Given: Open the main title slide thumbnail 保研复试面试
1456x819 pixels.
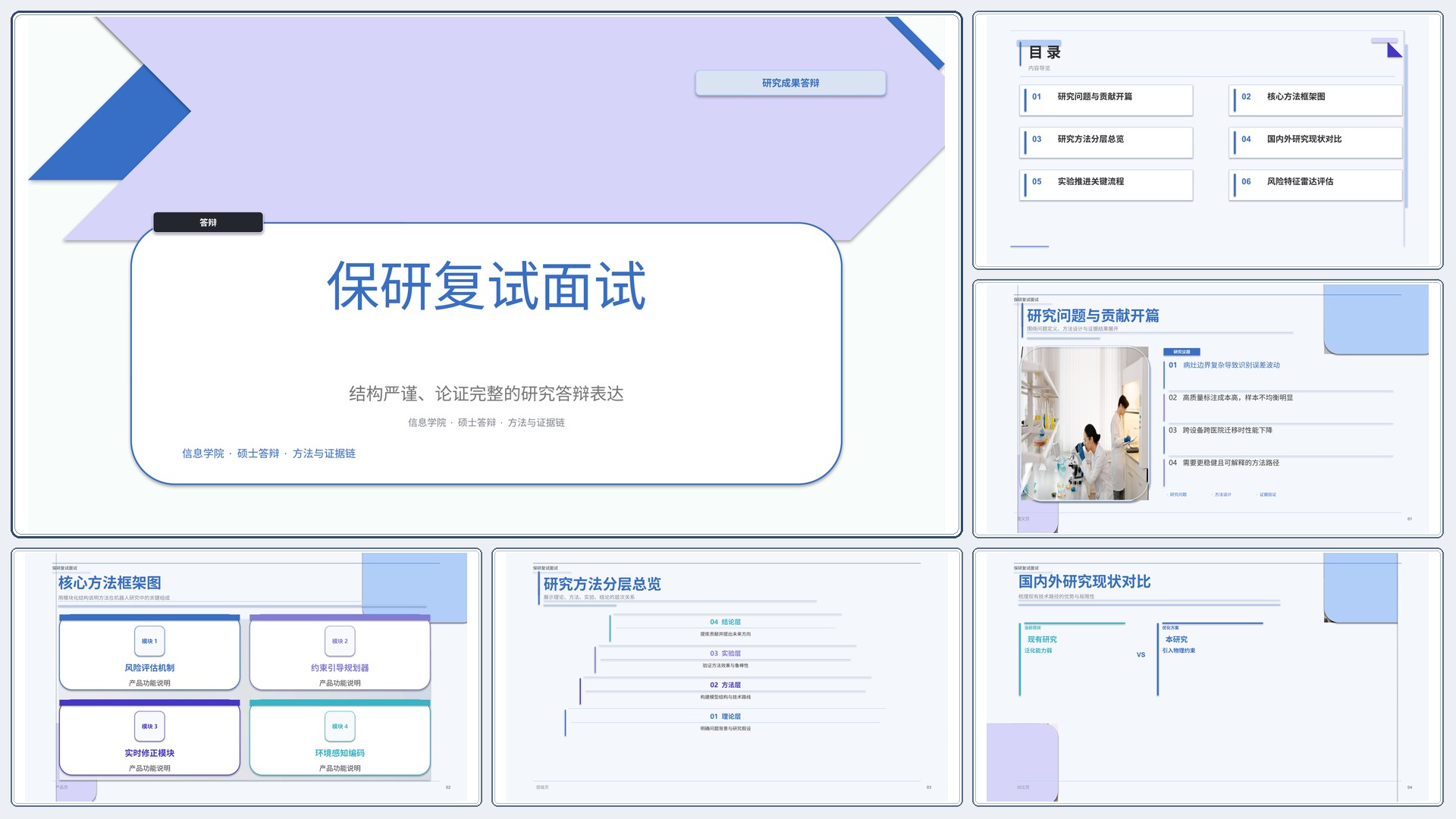Looking at the screenshot, I should click(486, 275).
